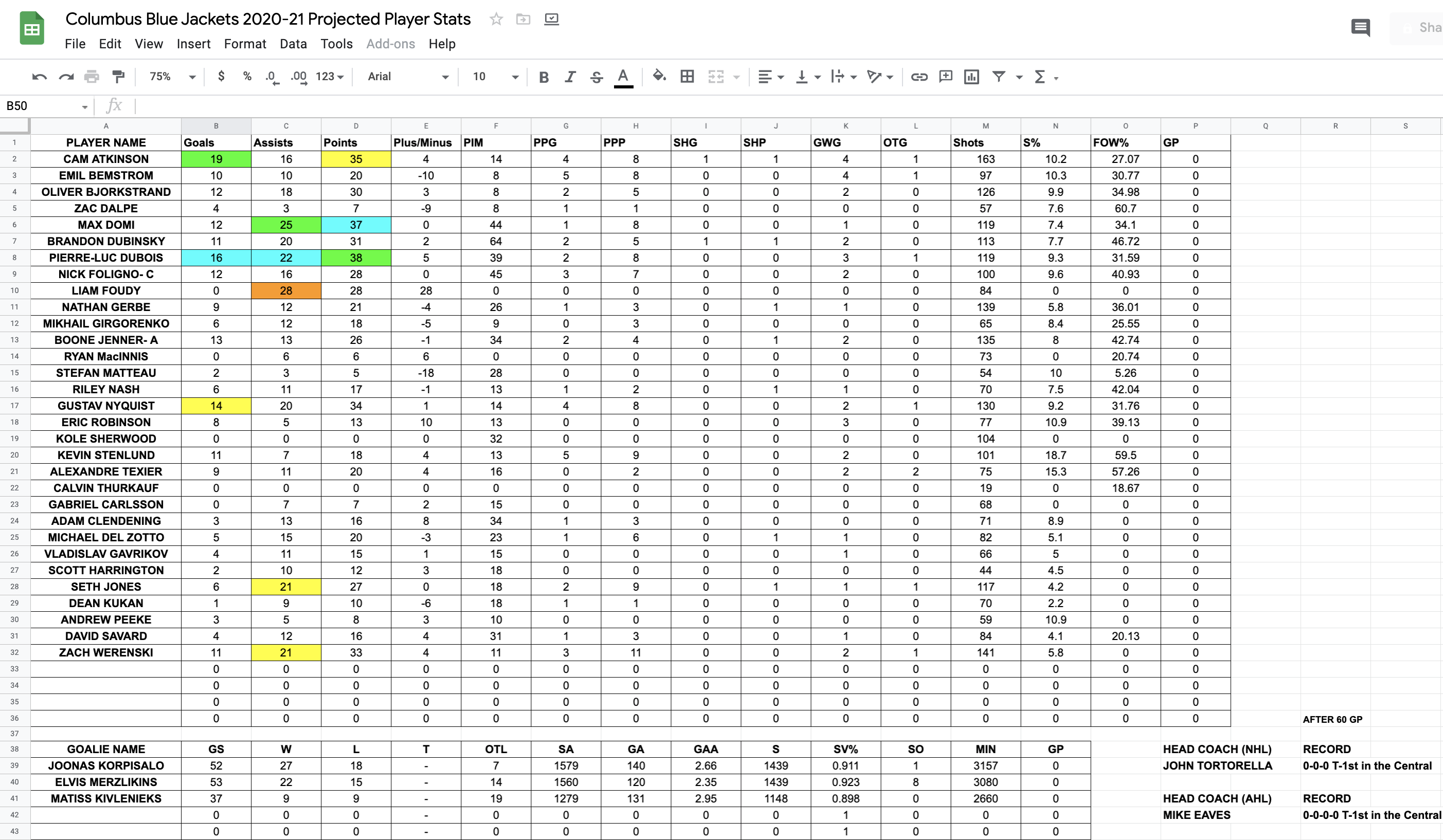Open the font size 10 dropdown
The height and width of the screenshot is (840, 1443).
pyautogui.click(x=495, y=77)
